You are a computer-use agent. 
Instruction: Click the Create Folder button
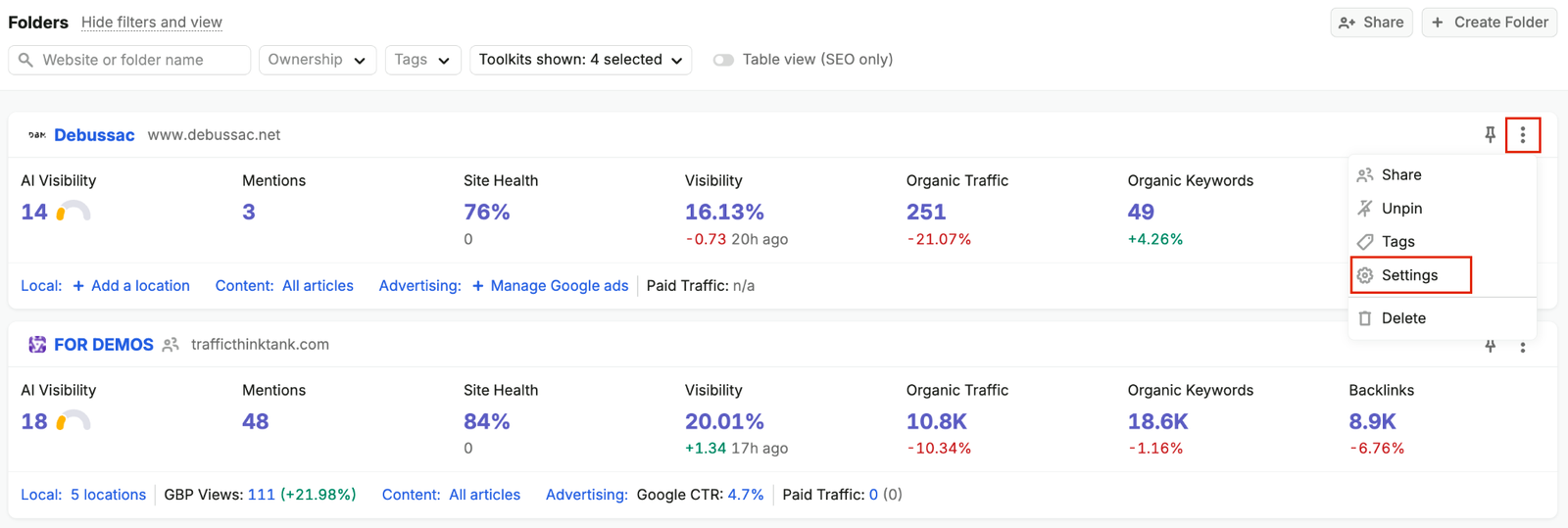click(1490, 23)
